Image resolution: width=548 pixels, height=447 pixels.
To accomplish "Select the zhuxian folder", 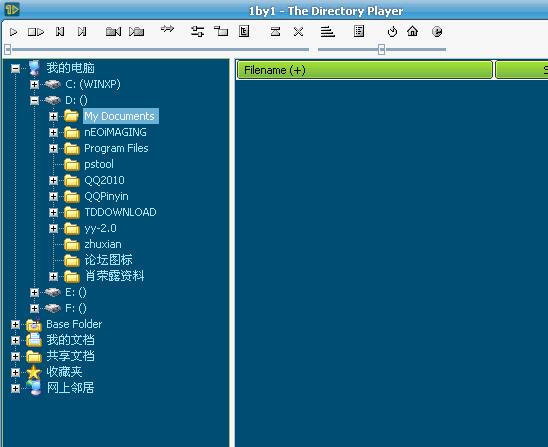I will 103,244.
